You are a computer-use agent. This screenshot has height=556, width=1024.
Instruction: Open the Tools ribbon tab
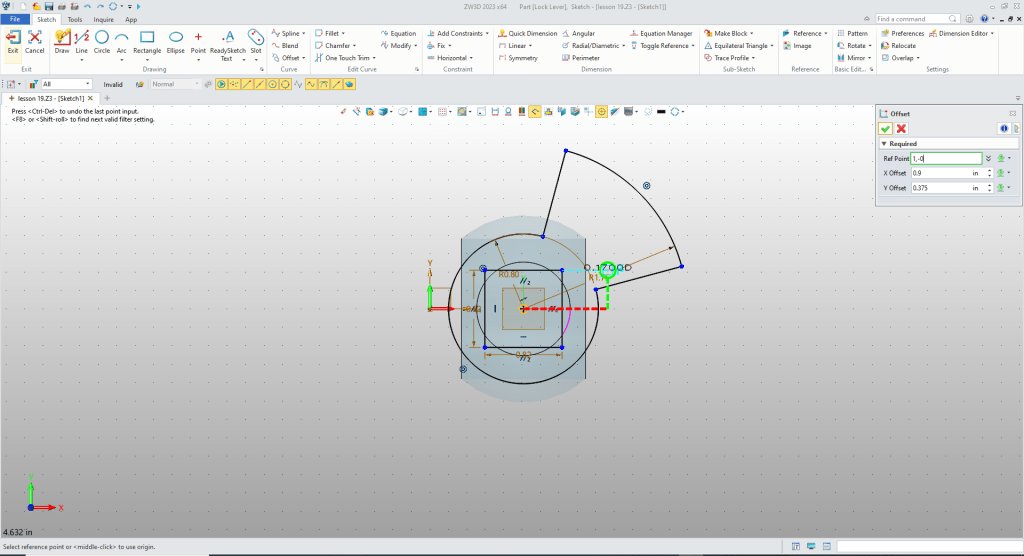(x=75, y=19)
